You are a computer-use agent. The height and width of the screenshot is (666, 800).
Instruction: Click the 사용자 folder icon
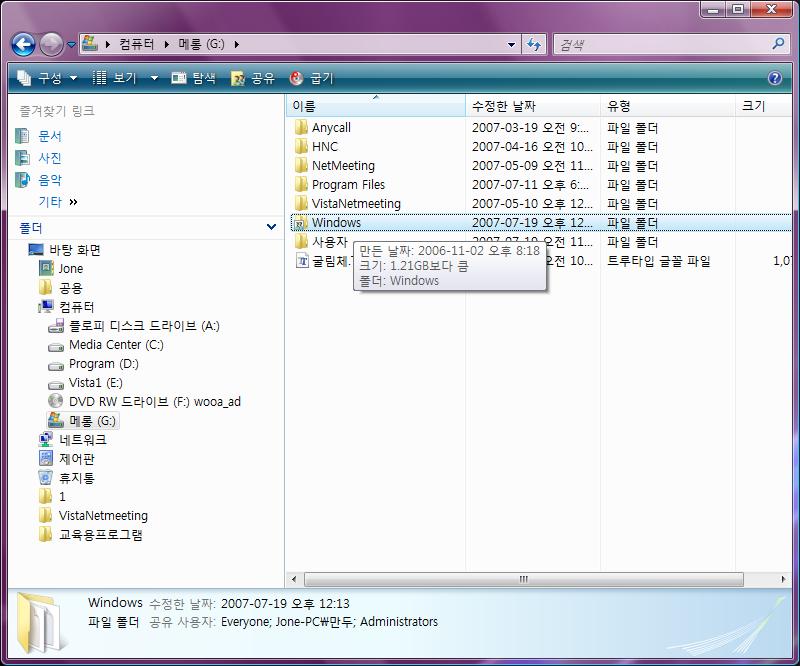(302, 241)
